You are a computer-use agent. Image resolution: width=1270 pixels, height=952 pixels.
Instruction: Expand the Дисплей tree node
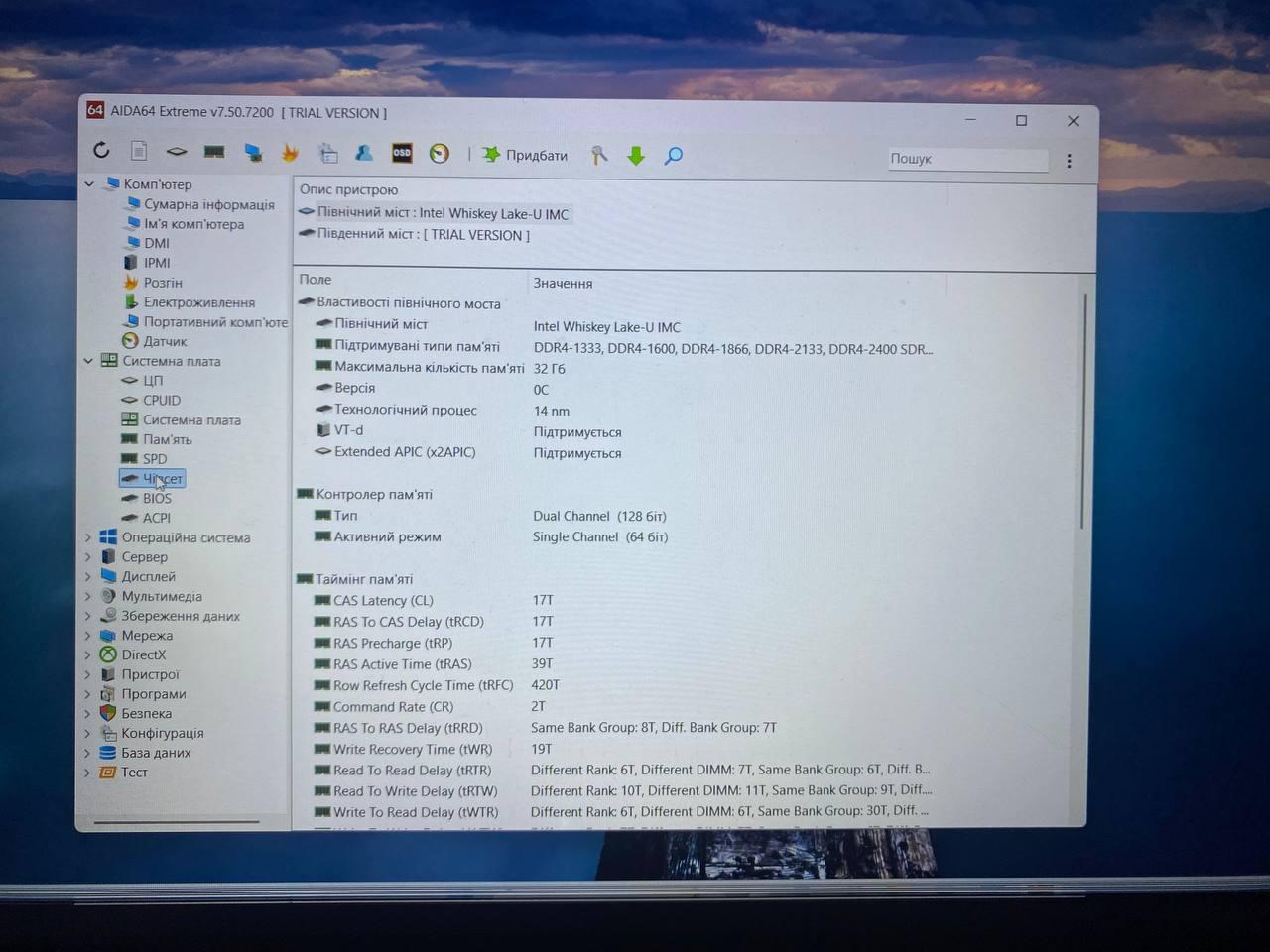87,576
